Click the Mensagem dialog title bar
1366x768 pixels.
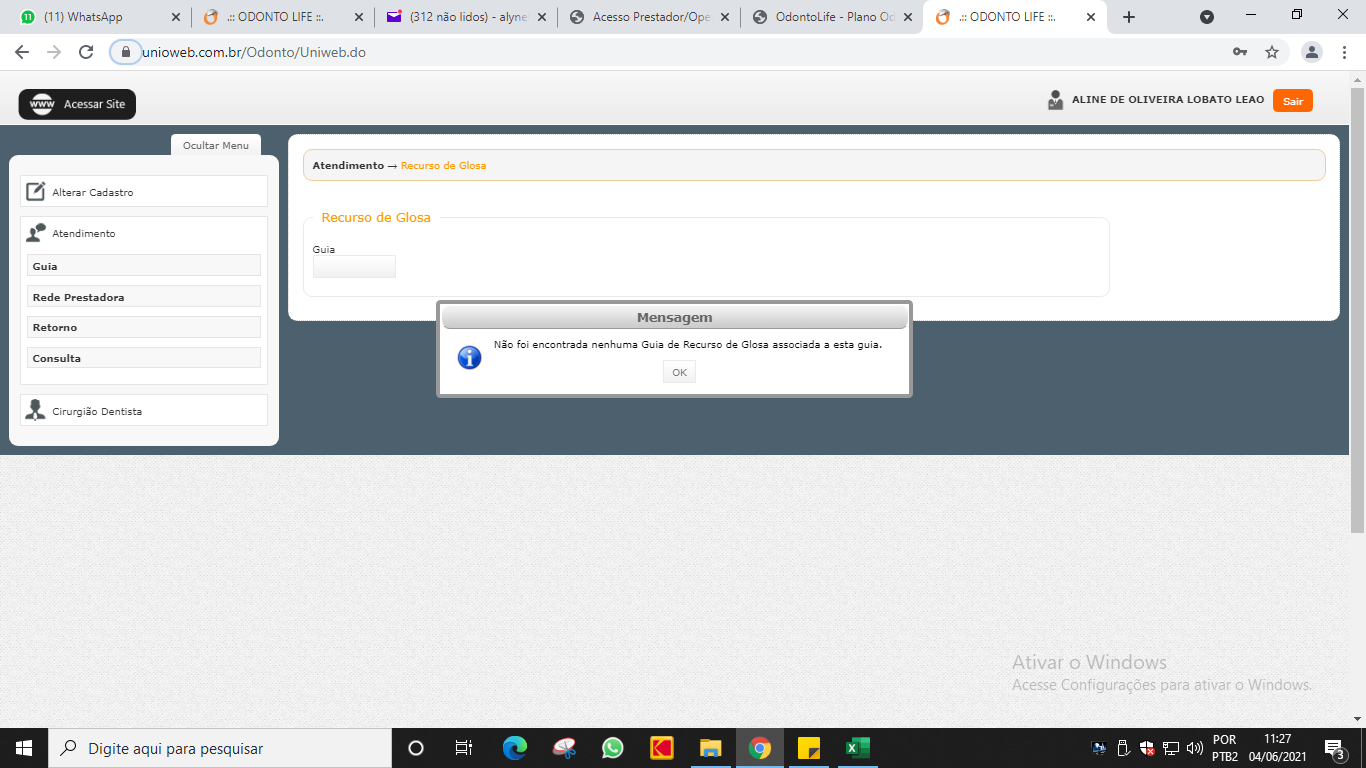pyautogui.click(x=675, y=317)
